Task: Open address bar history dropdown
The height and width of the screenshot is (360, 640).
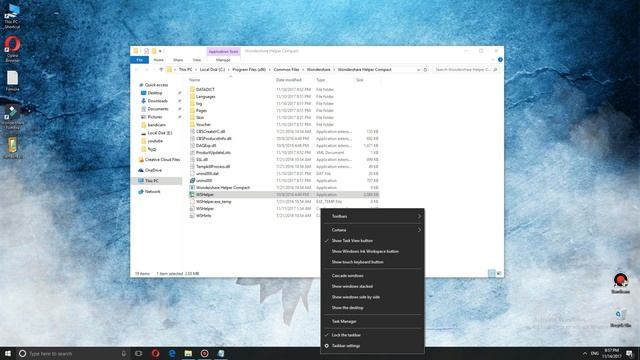Action: point(418,70)
